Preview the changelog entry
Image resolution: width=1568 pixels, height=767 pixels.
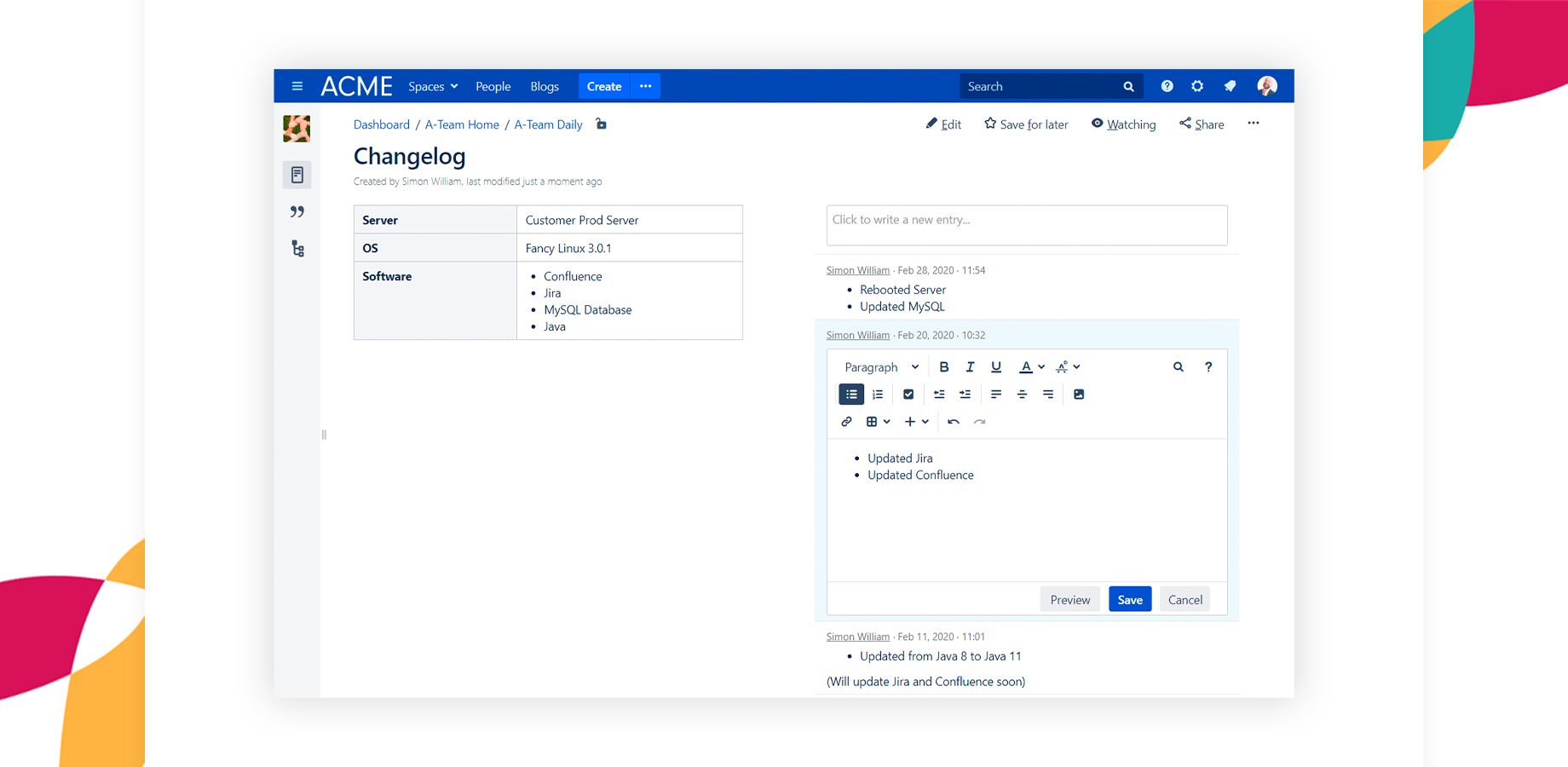tap(1070, 600)
